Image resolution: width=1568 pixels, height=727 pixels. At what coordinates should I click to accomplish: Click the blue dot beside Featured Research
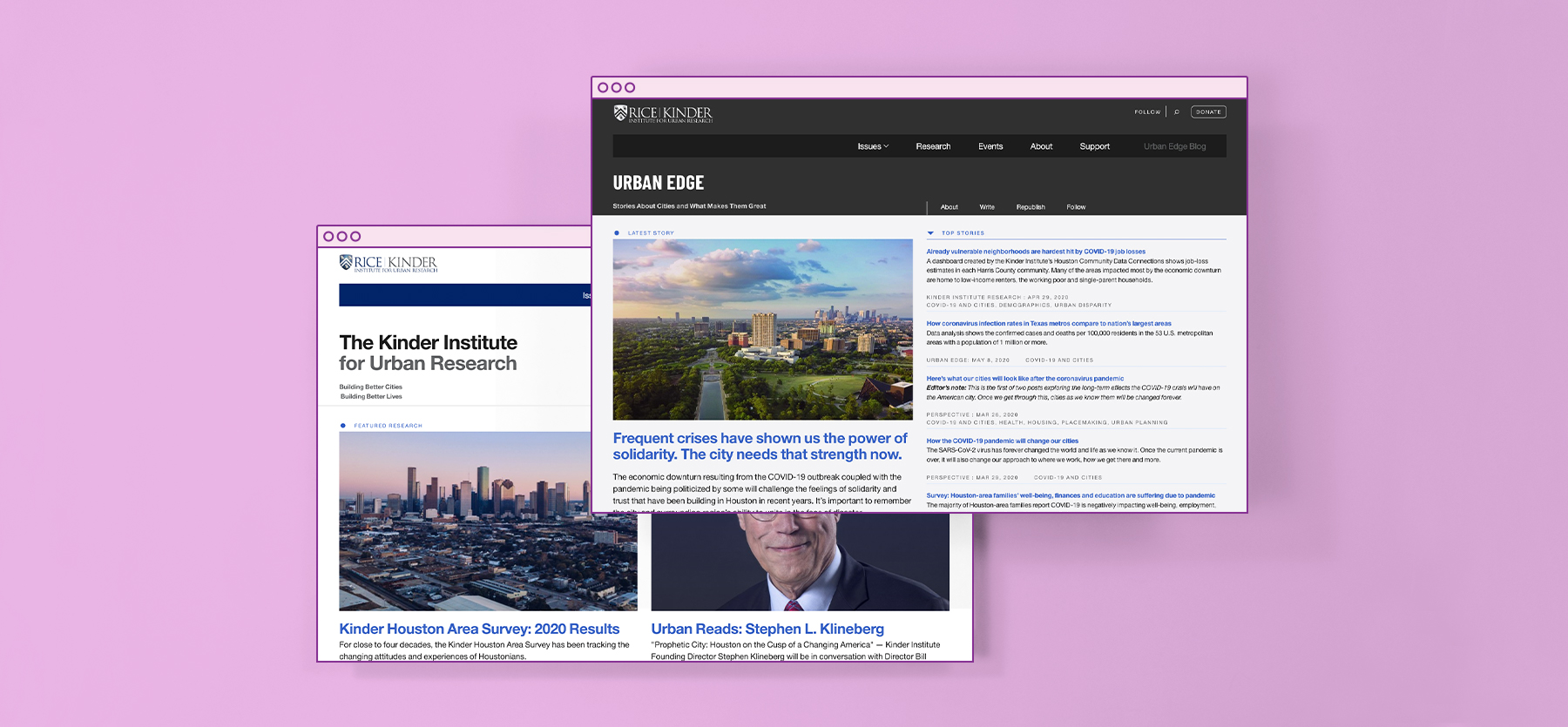coord(343,426)
